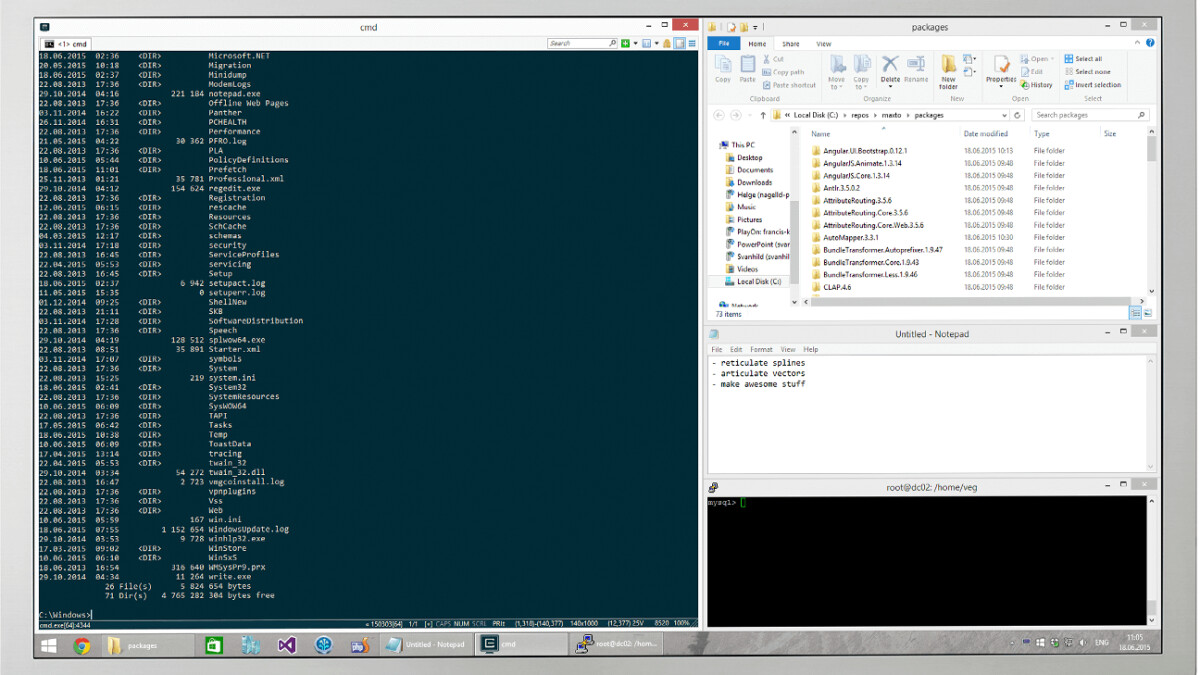This screenshot has height=675, width=1200.
Task: Launch Chrome from the taskbar
Action: pos(80,645)
